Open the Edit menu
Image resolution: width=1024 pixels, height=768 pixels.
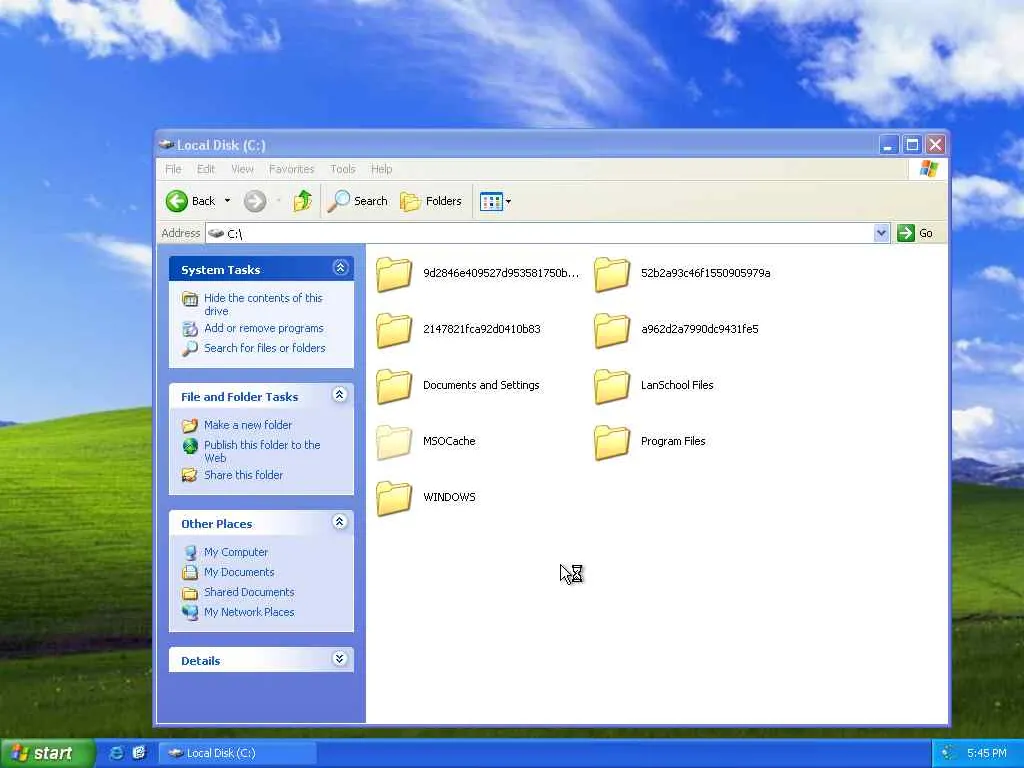(206, 169)
